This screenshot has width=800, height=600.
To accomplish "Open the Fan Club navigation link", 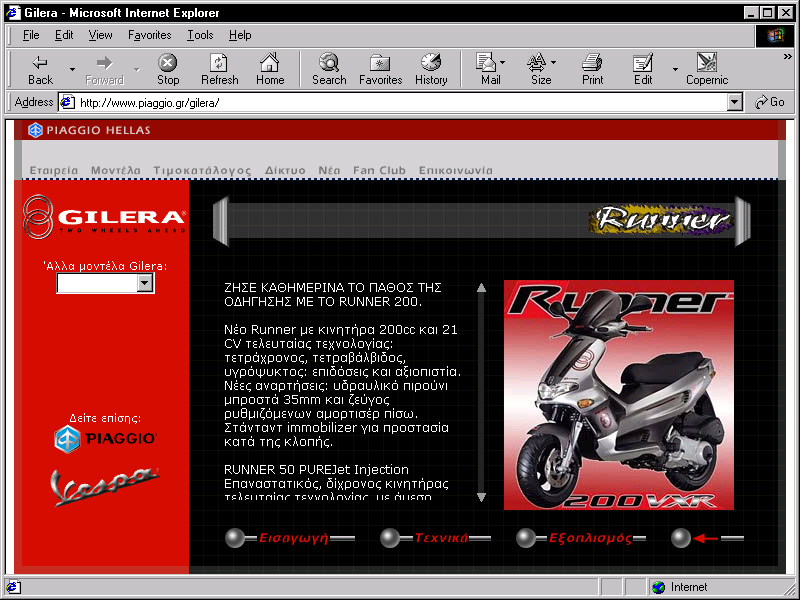I will click(x=380, y=170).
